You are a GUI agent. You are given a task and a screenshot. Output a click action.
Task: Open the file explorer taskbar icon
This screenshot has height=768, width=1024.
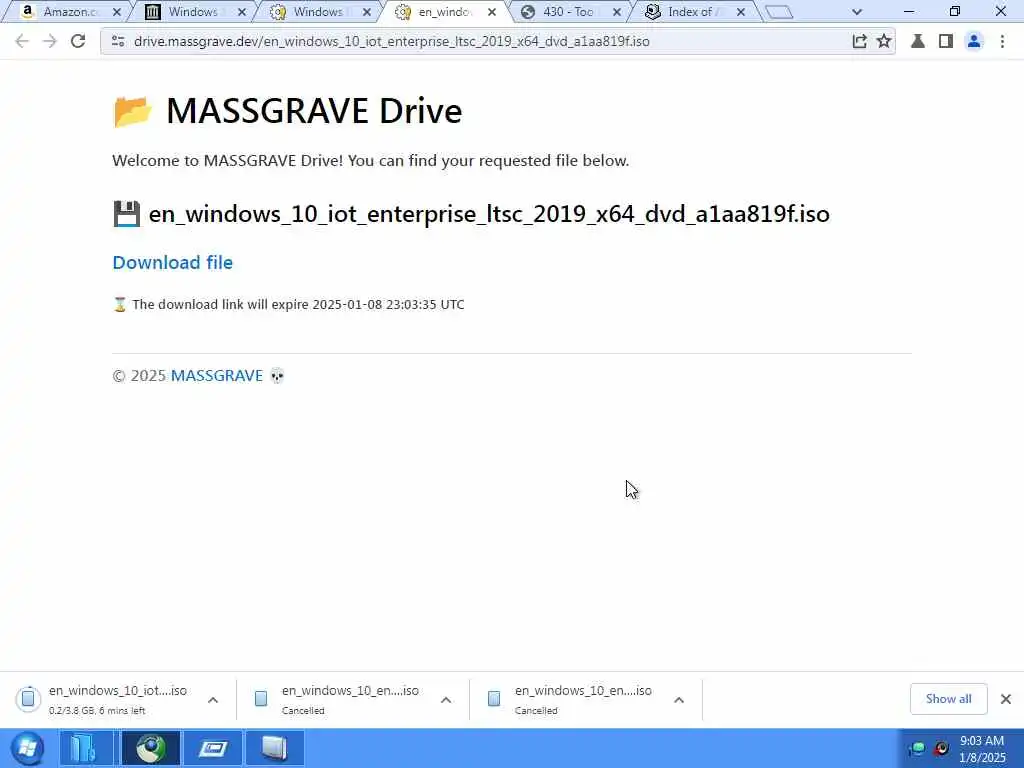tap(86, 748)
